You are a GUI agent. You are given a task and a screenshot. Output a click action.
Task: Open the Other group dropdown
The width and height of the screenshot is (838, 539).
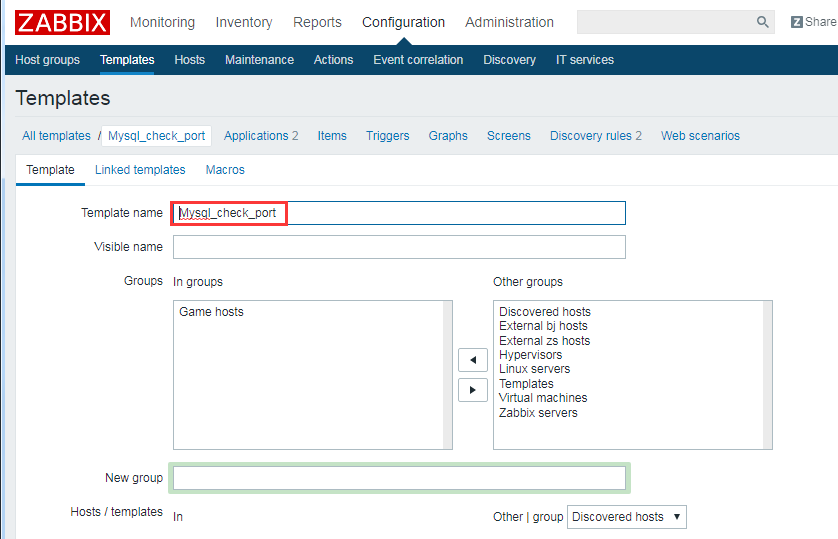626,517
